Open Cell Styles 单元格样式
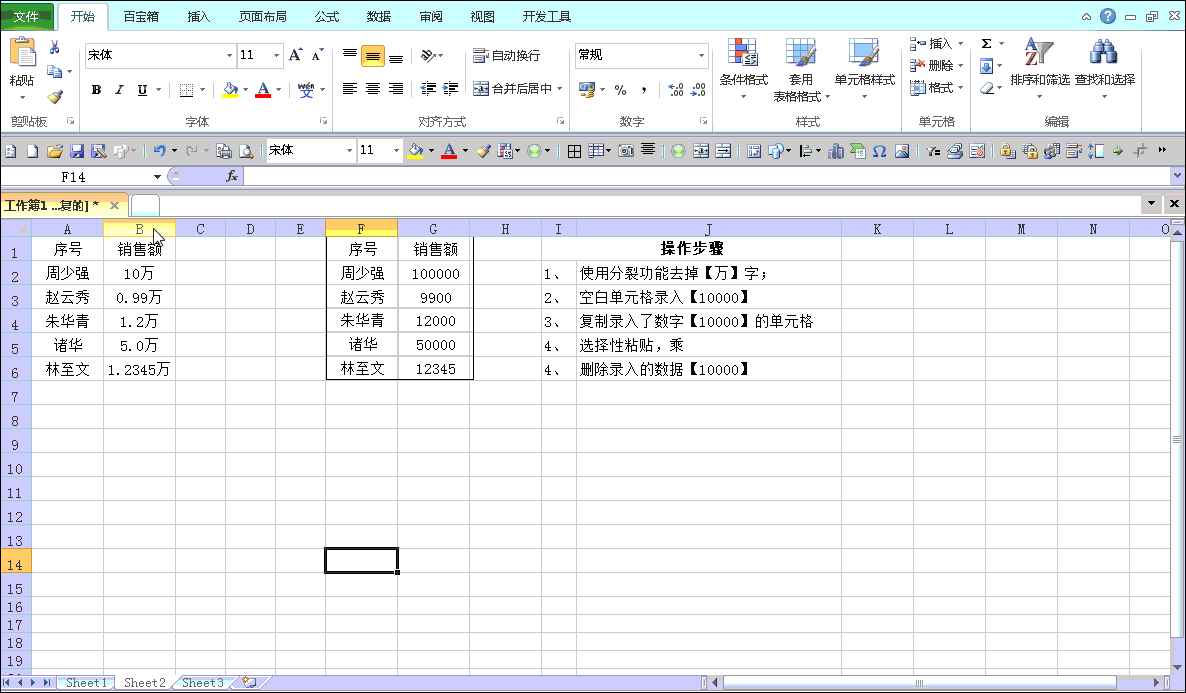This screenshot has width=1186, height=693. coord(865,69)
